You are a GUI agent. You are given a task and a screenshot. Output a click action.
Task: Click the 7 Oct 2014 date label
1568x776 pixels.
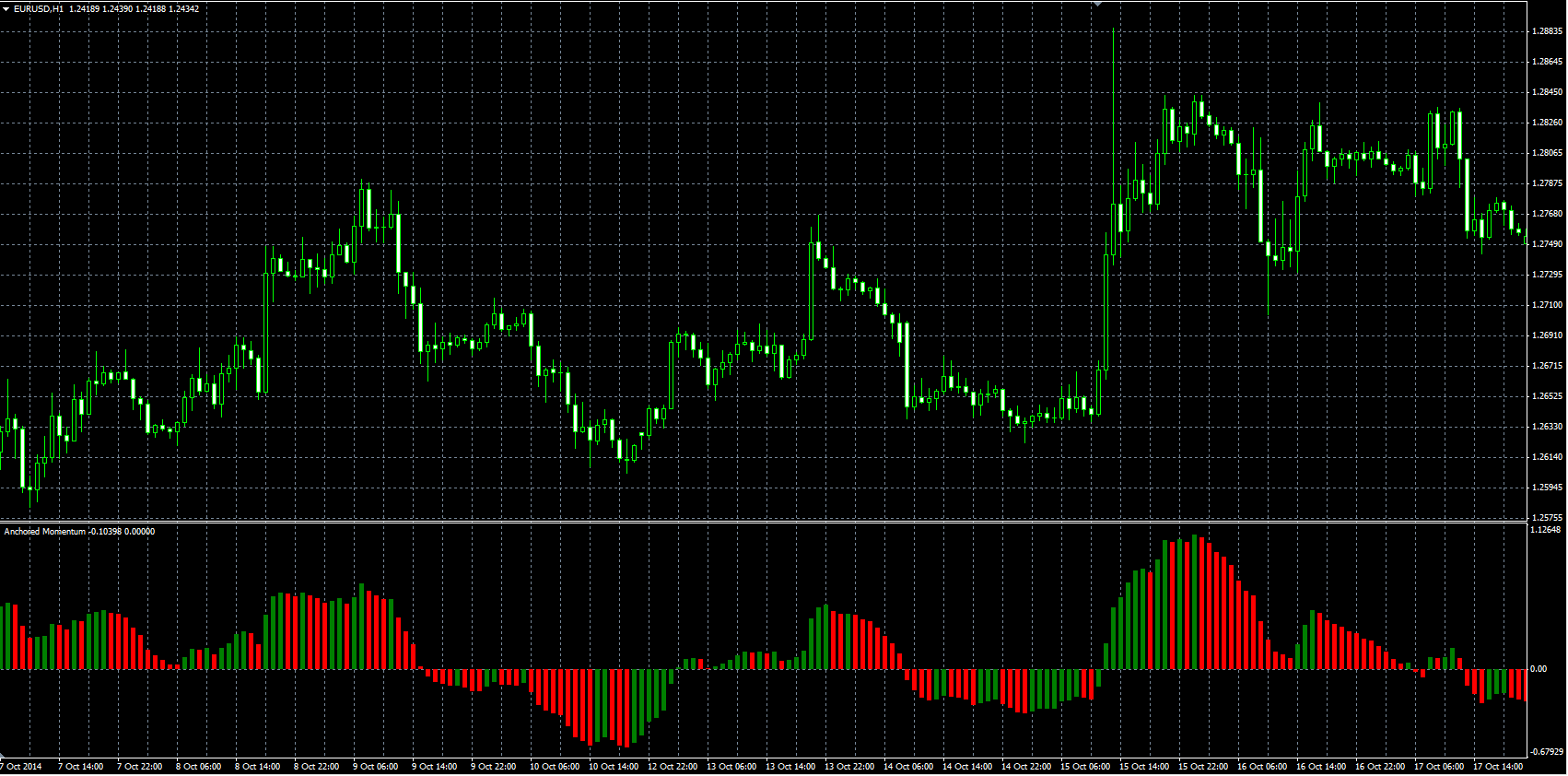21,767
